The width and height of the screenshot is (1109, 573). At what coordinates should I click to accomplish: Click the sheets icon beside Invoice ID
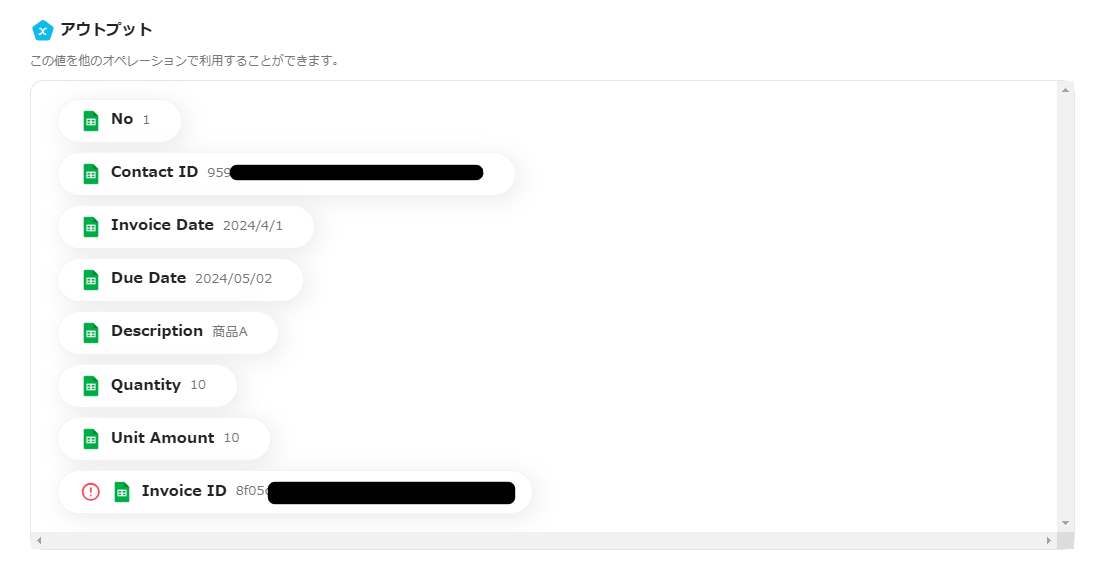coord(122,492)
